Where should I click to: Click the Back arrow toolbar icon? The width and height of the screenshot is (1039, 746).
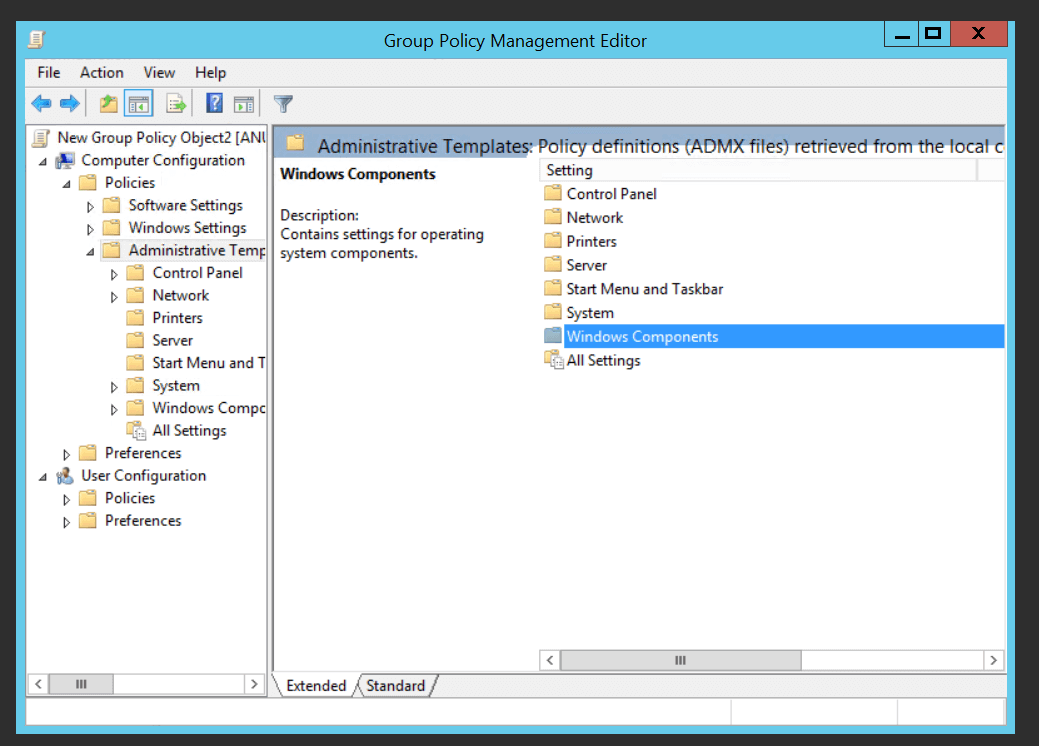tap(41, 103)
